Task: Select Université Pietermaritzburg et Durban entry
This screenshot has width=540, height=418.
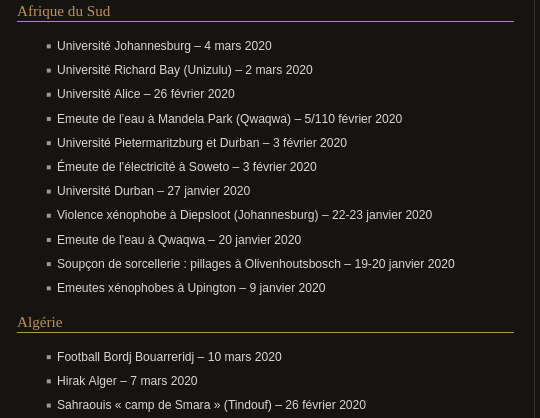Action: click(x=202, y=143)
